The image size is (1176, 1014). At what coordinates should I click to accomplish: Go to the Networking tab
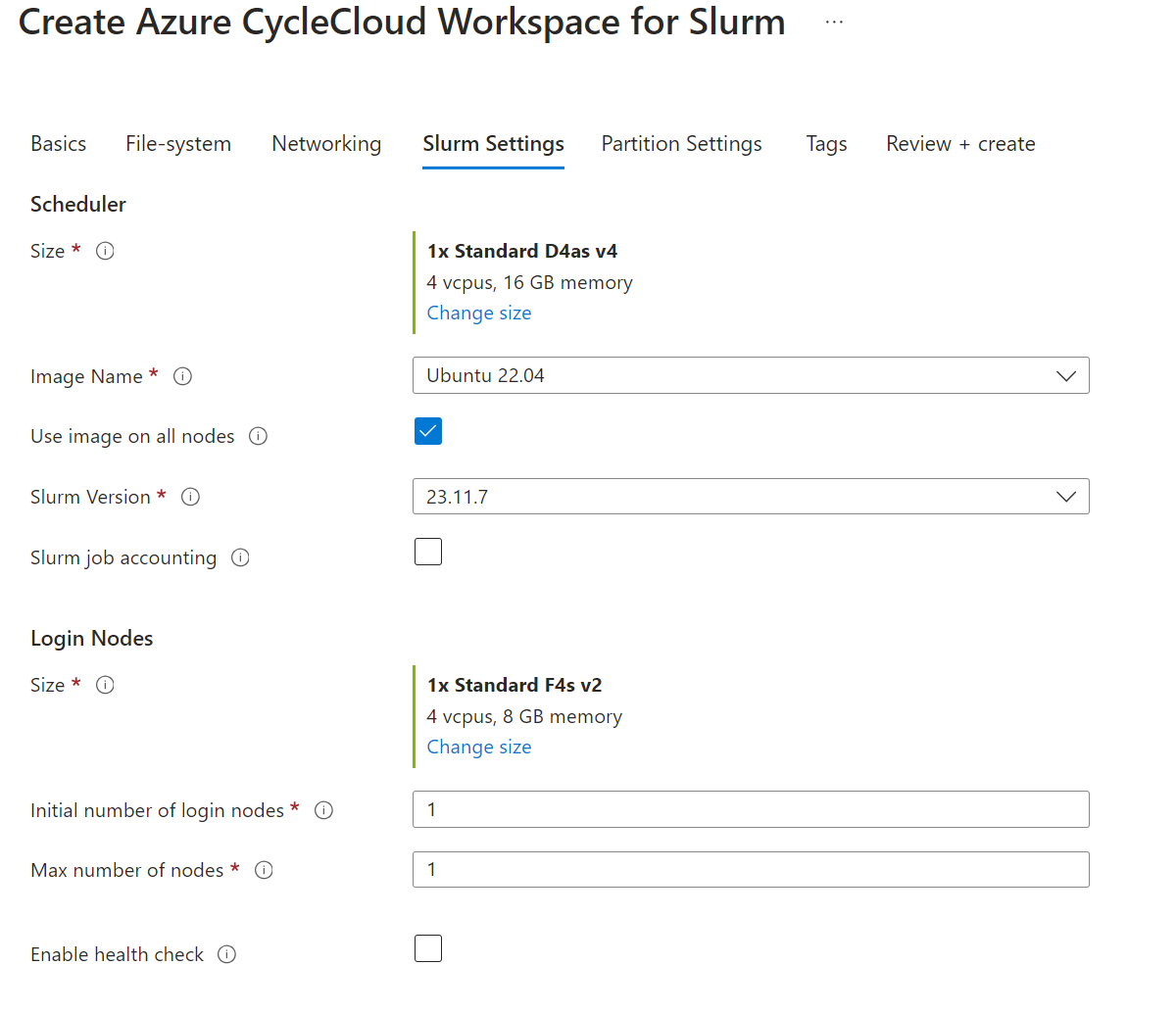click(326, 144)
